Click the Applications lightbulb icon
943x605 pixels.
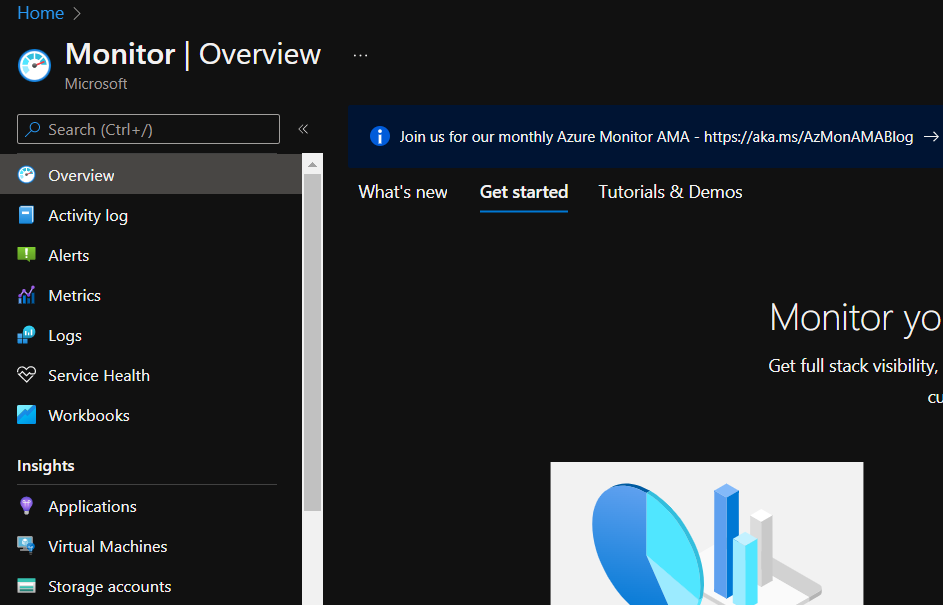[x=27, y=506]
